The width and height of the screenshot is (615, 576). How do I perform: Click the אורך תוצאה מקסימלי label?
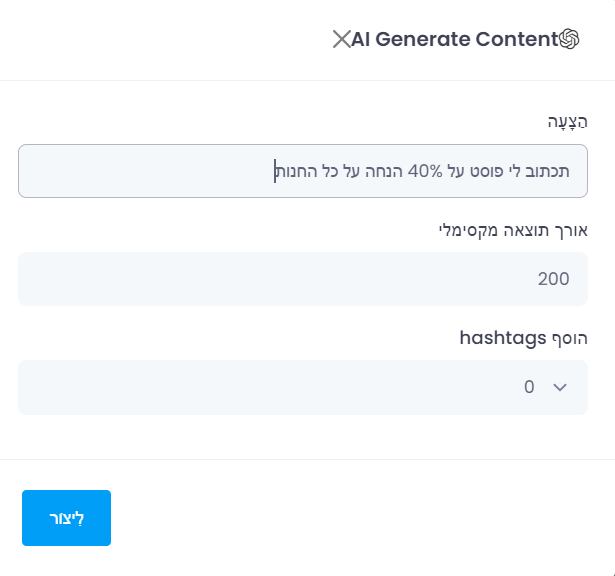(513, 229)
